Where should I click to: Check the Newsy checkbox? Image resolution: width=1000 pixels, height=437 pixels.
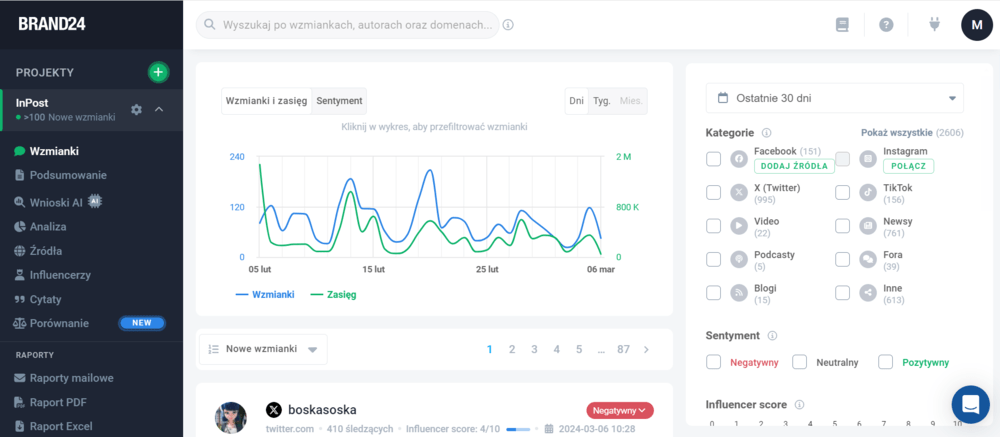842,225
